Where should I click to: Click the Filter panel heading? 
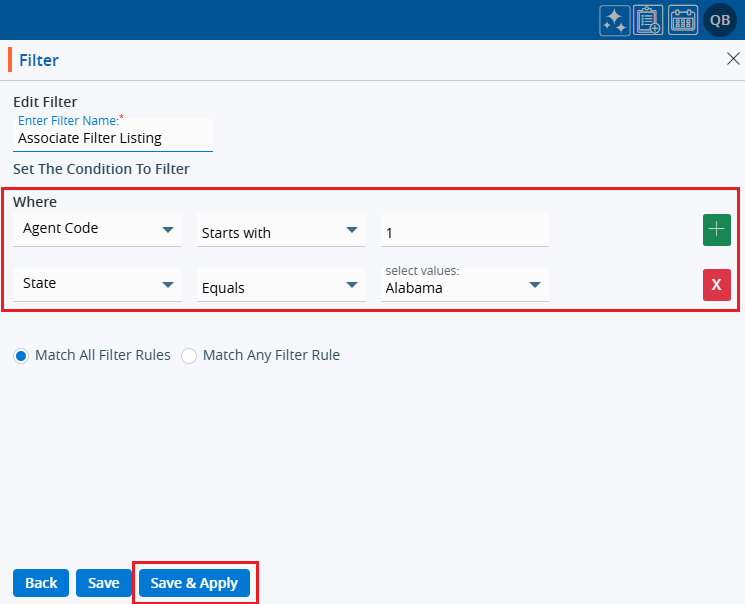39,60
